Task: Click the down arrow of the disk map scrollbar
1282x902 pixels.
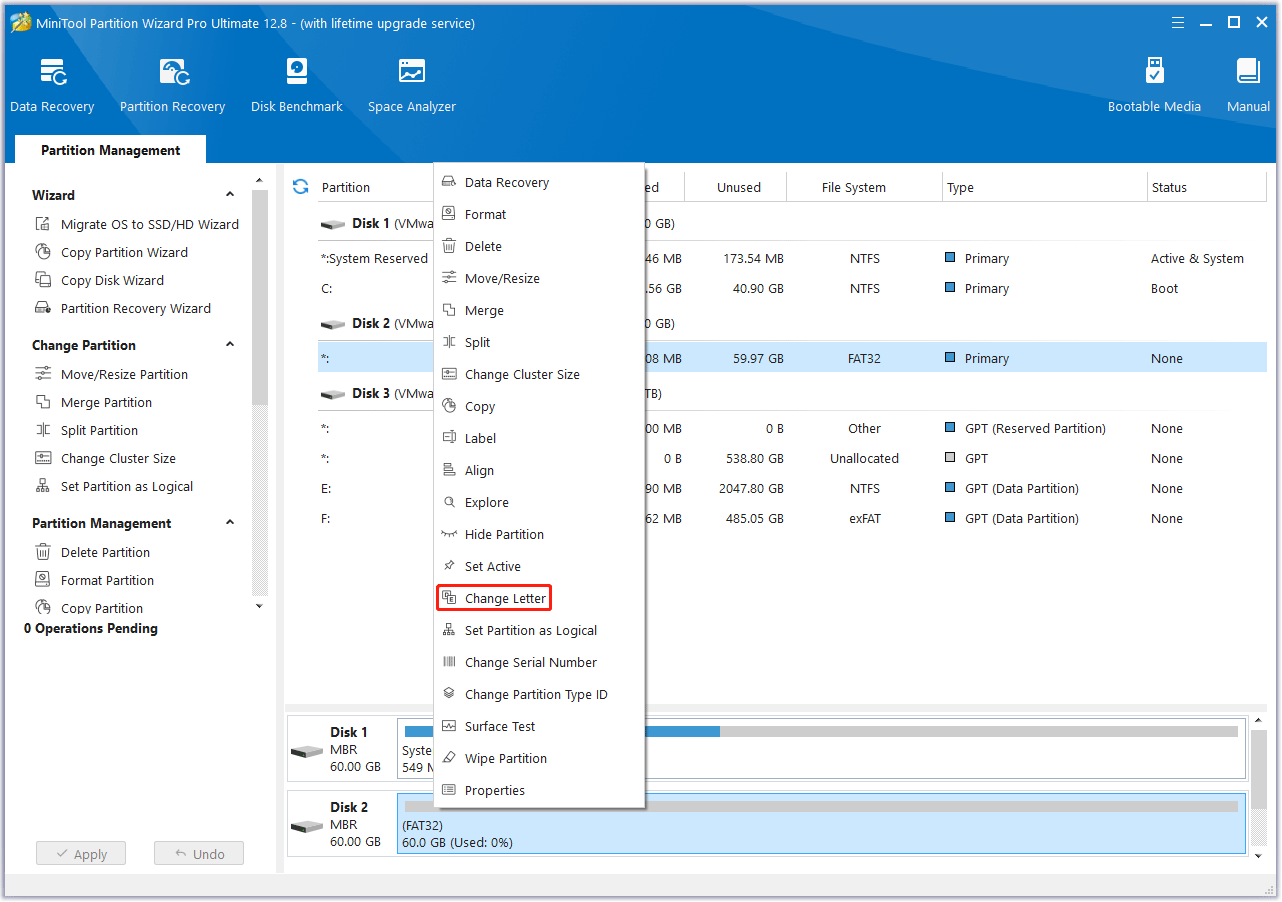Action: point(1258,856)
